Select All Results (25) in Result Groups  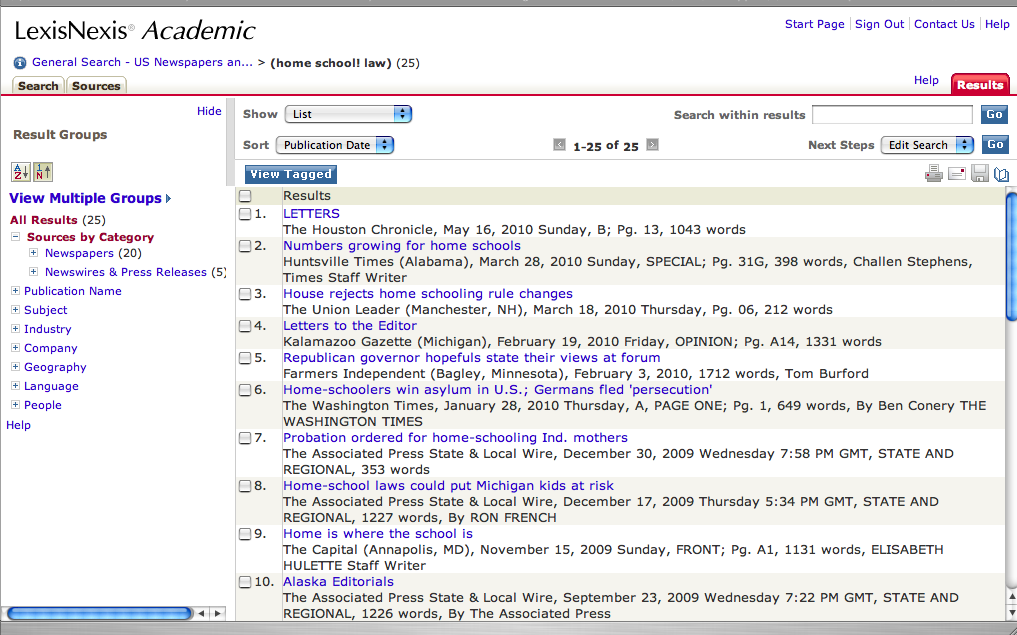point(58,220)
